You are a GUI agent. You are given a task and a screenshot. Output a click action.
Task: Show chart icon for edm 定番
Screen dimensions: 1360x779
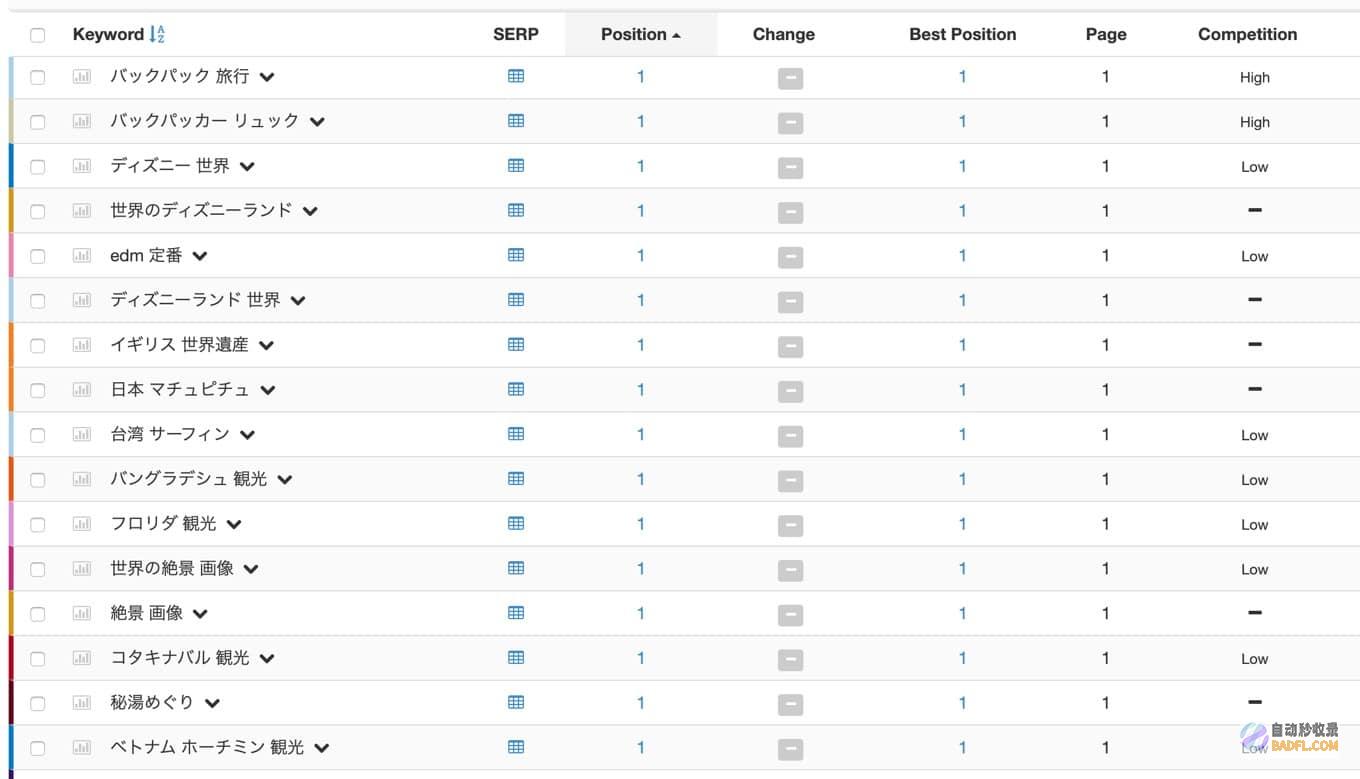[82, 256]
